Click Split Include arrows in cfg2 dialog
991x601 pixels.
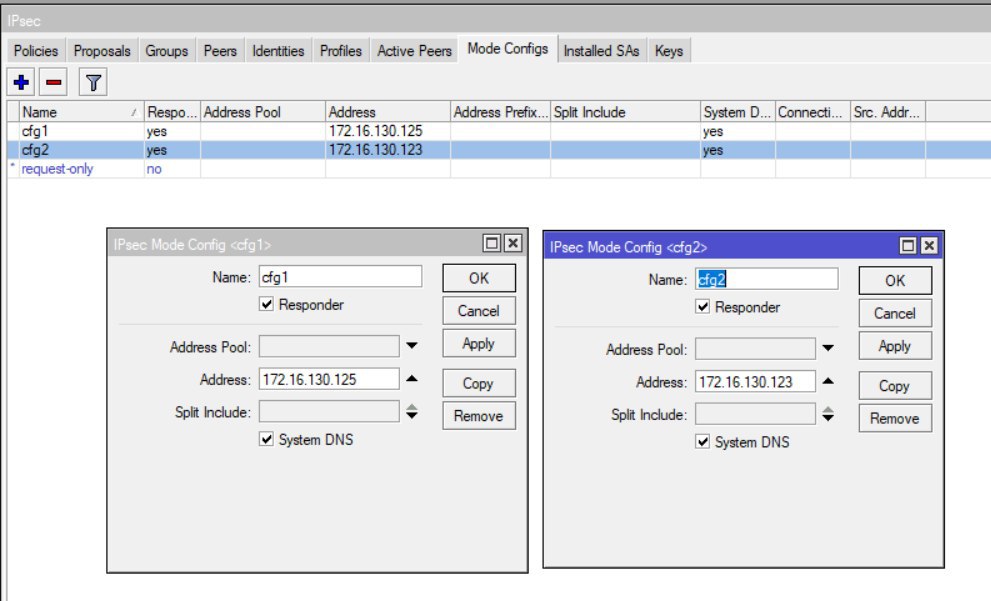(828, 414)
